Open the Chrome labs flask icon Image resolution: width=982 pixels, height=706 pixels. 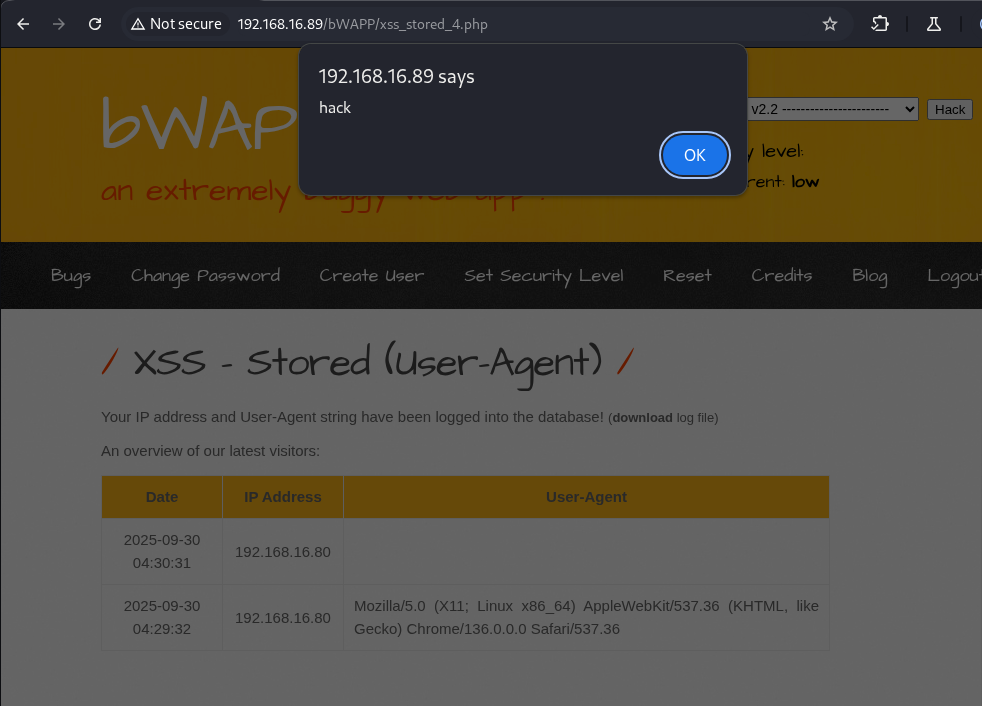(934, 24)
